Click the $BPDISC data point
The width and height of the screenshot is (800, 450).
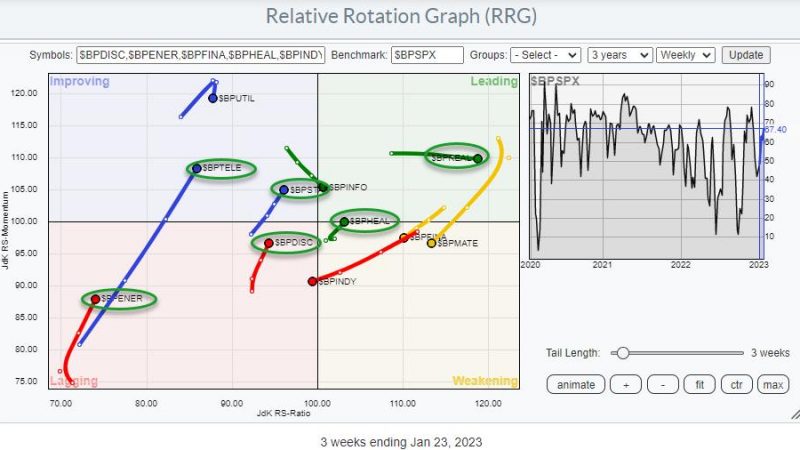[268, 243]
